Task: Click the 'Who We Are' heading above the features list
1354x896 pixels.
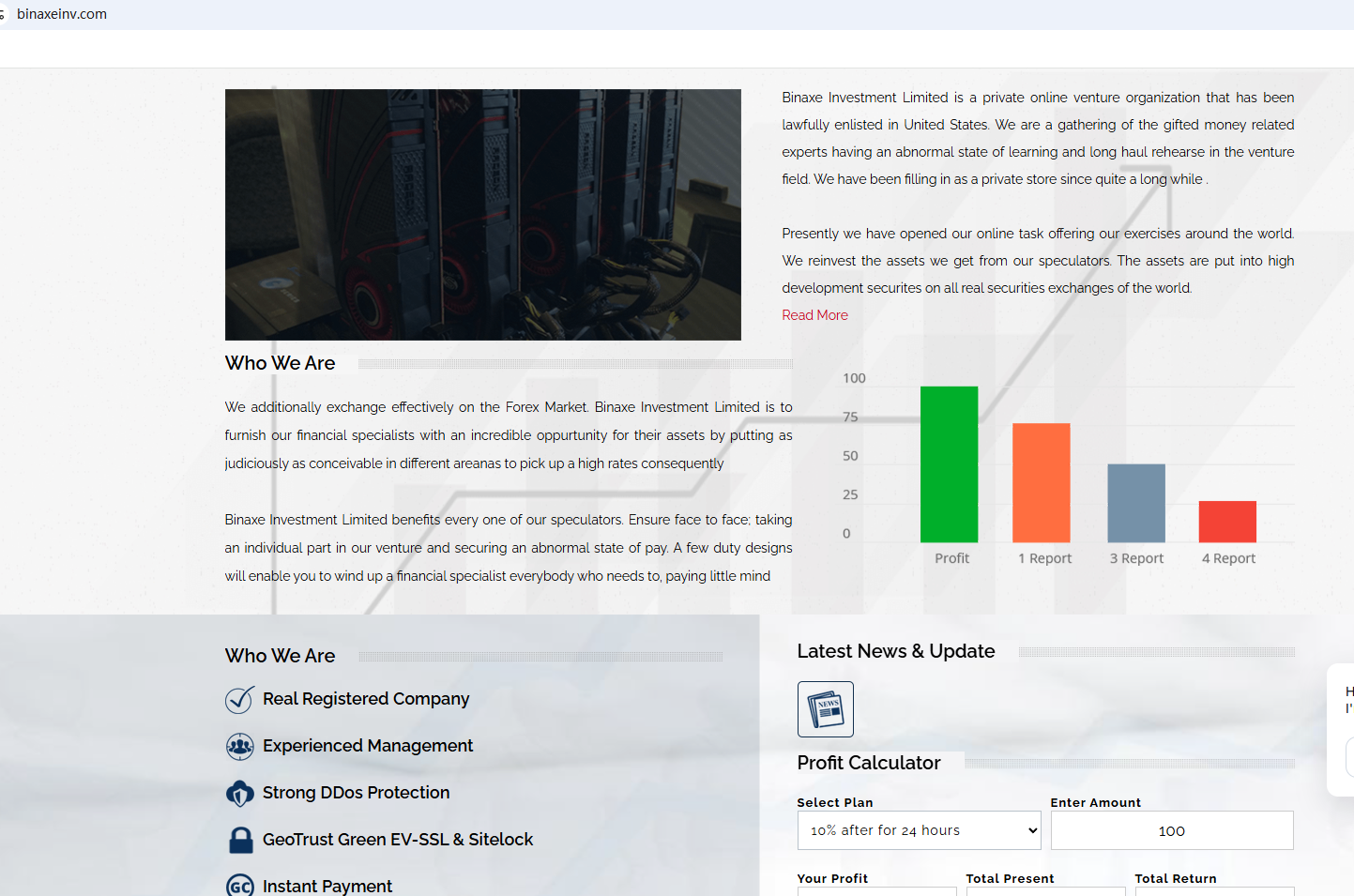Action: click(x=281, y=656)
